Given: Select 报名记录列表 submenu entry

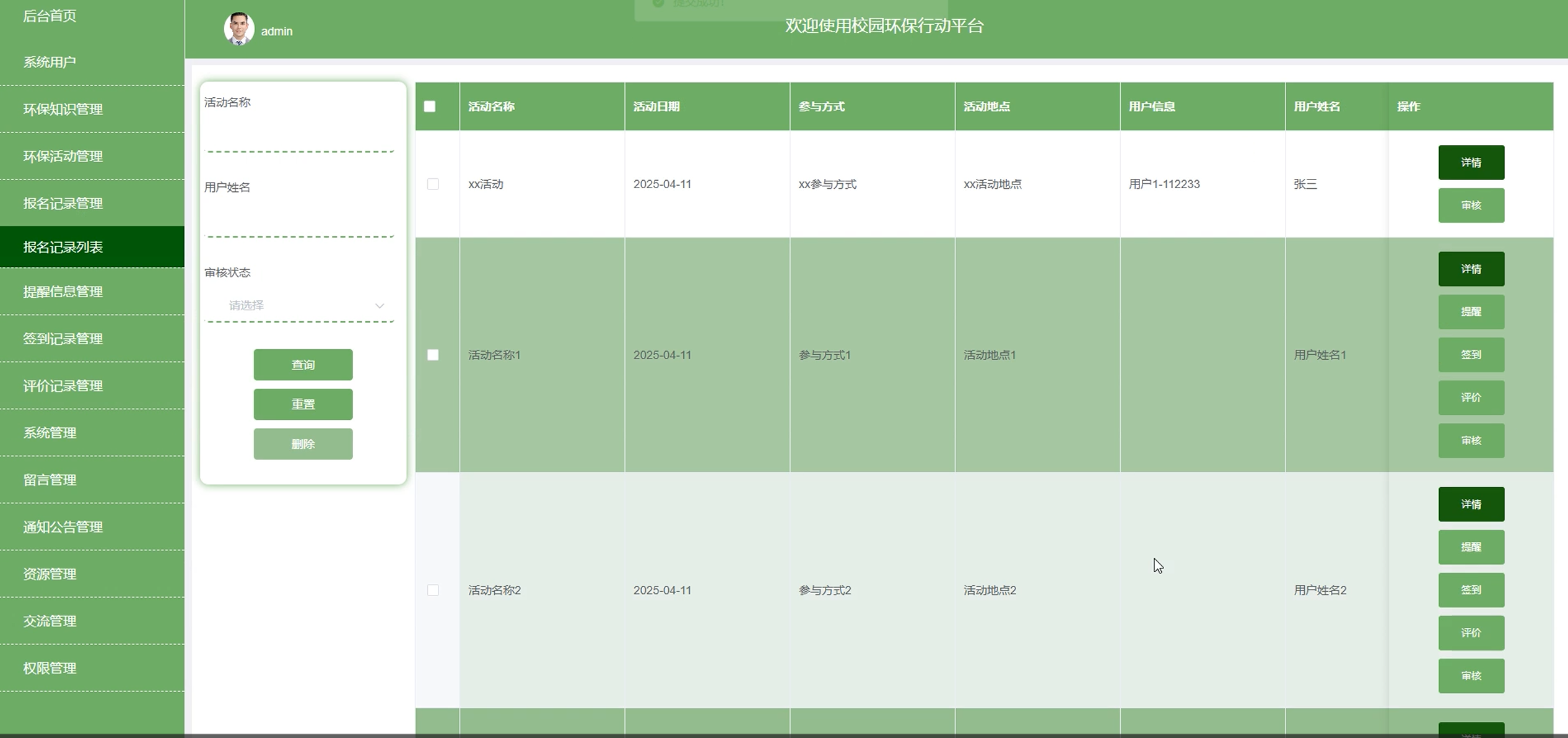Looking at the screenshot, I should click(63, 247).
